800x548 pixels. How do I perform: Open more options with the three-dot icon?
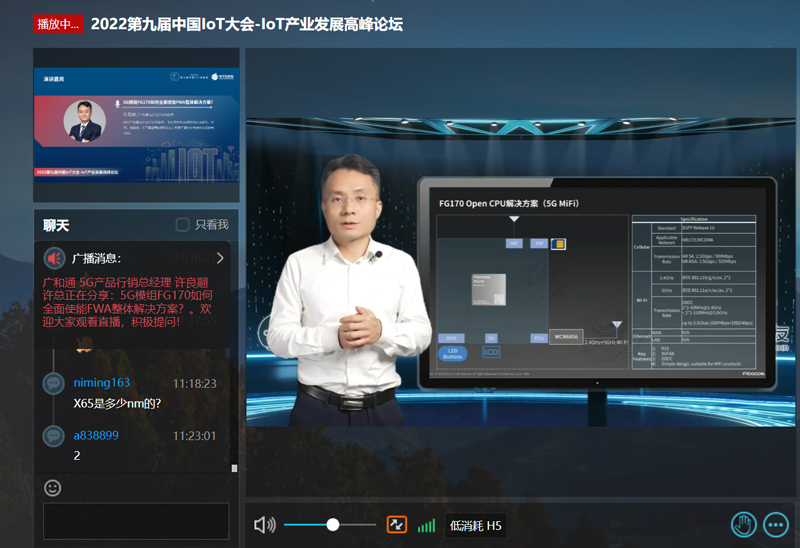point(776,524)
